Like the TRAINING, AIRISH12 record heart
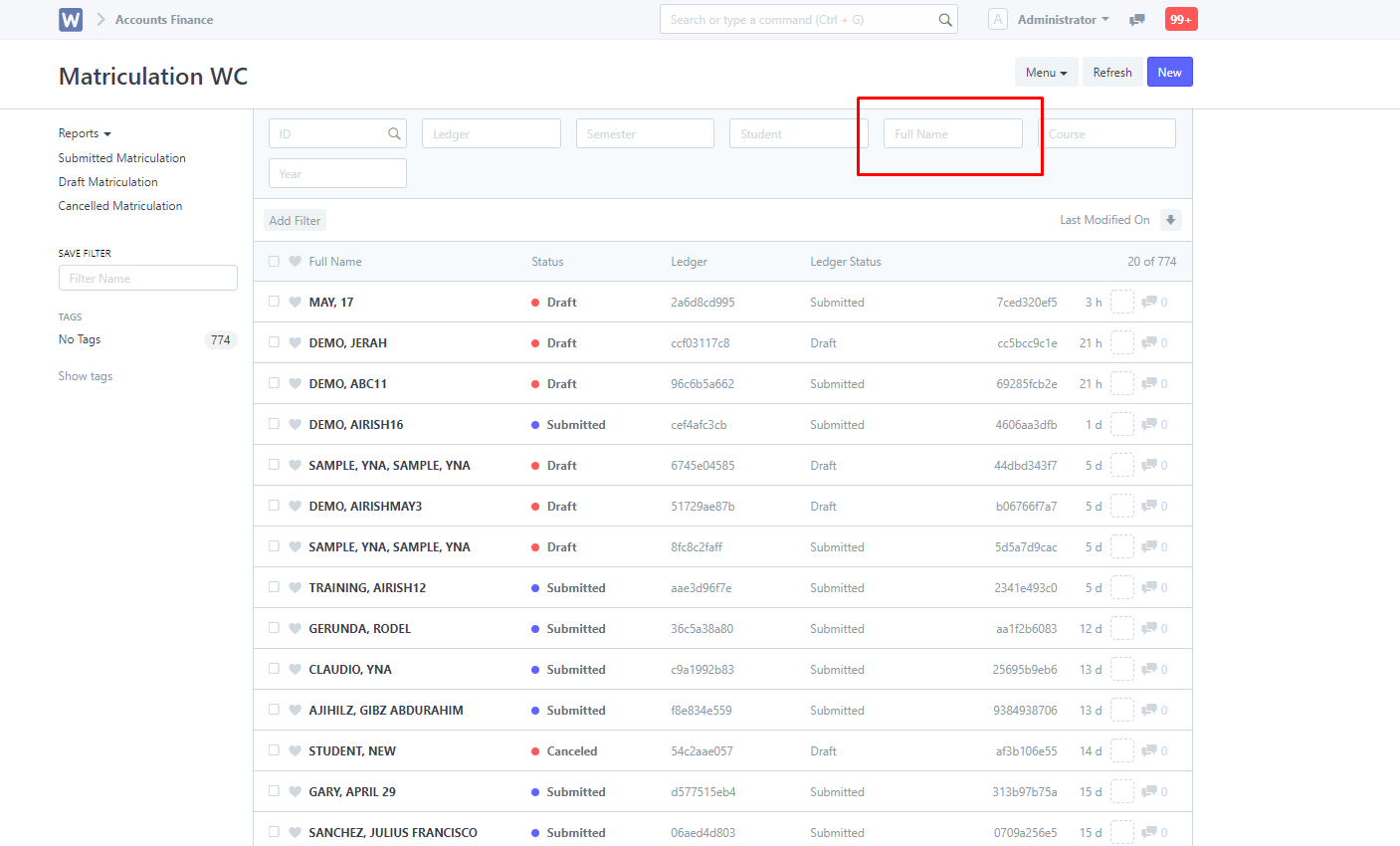Image resolution: width=1400 pixels, height=846 pixels. (295, 587)
